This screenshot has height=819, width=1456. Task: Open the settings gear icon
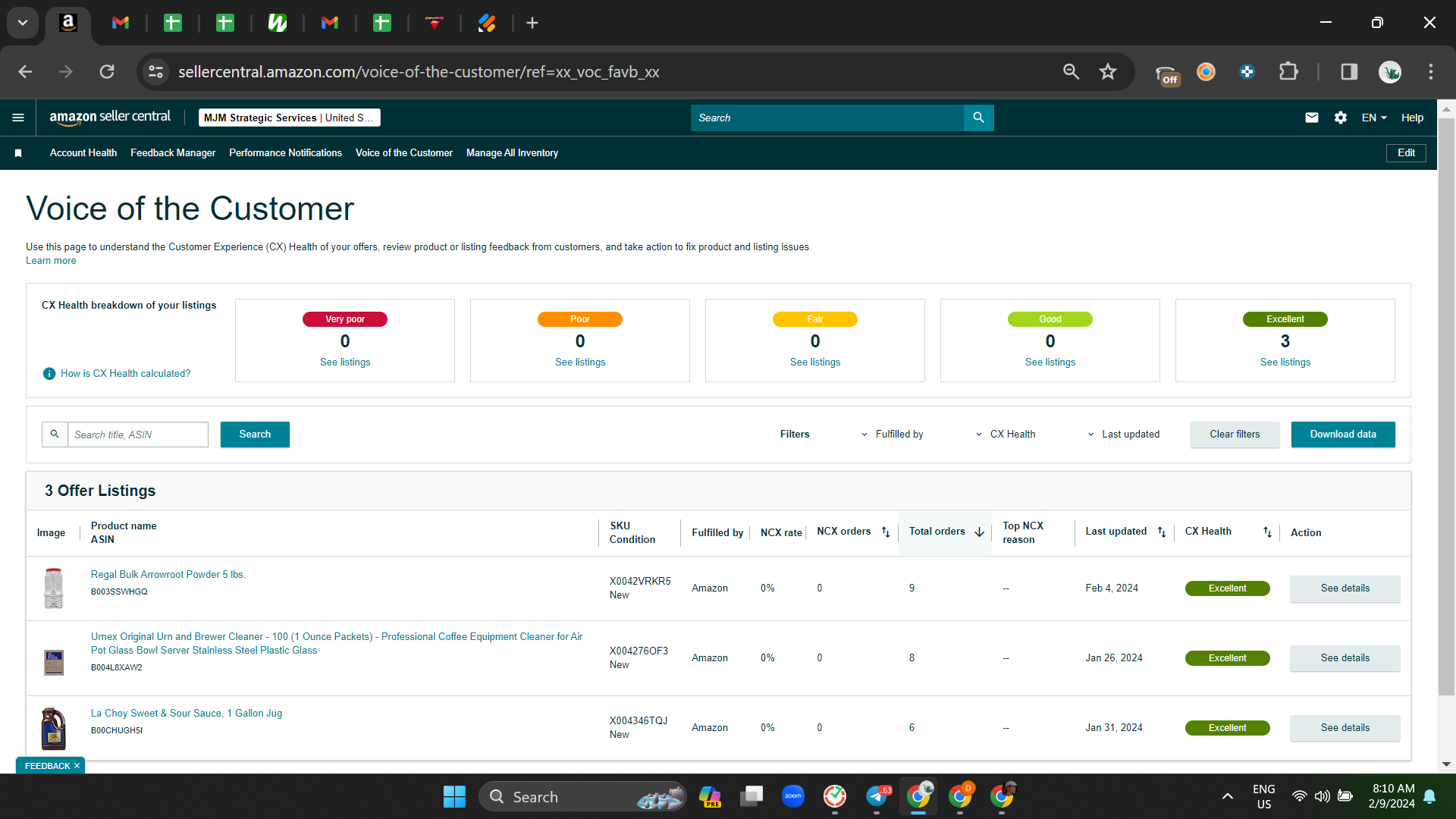pyautogui.click(x=1340, y=118)
